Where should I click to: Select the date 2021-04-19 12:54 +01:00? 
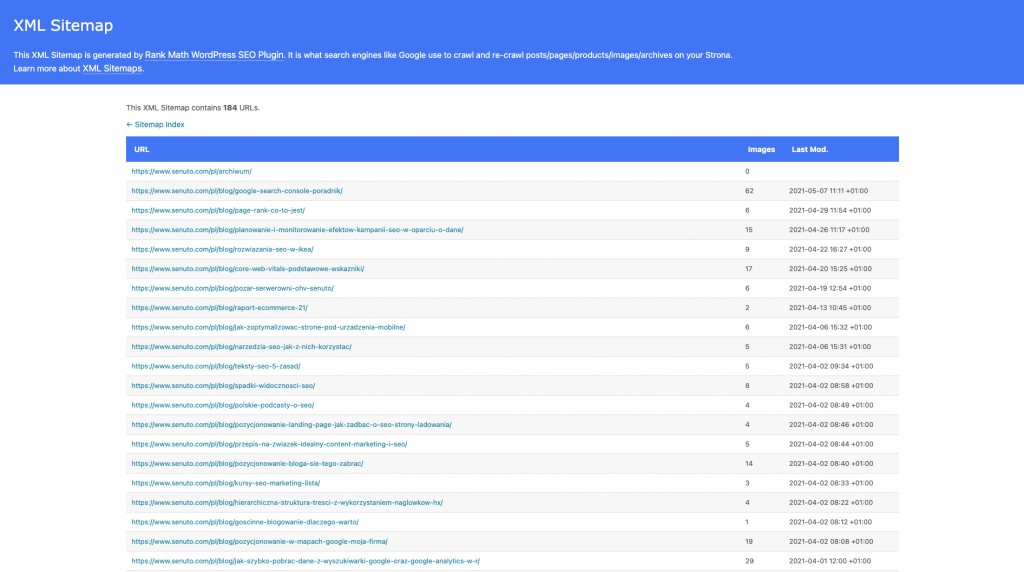pyautogui.click(x=829, y=289)
